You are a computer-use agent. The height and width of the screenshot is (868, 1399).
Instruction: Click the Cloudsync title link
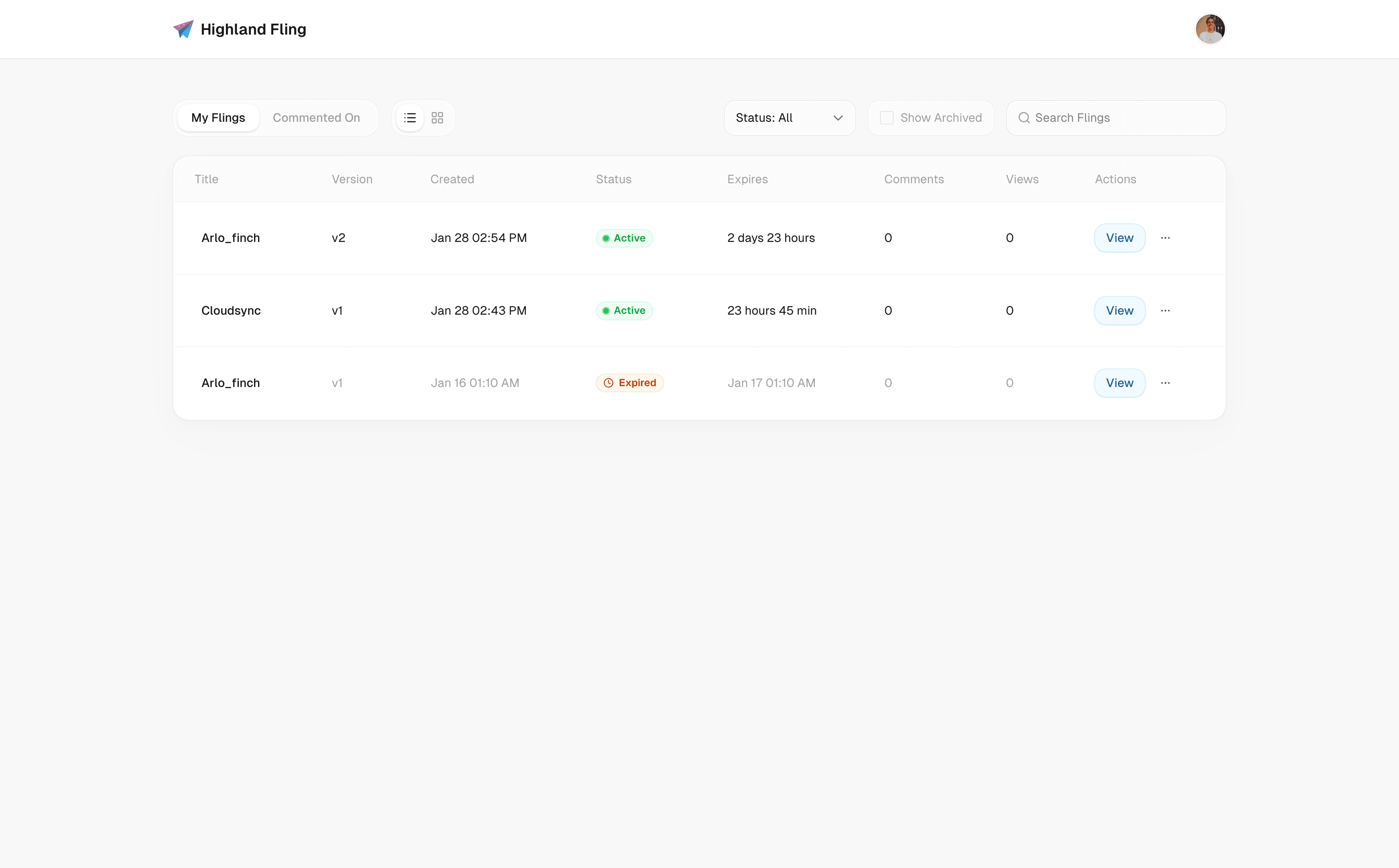(x=231, y=311)
